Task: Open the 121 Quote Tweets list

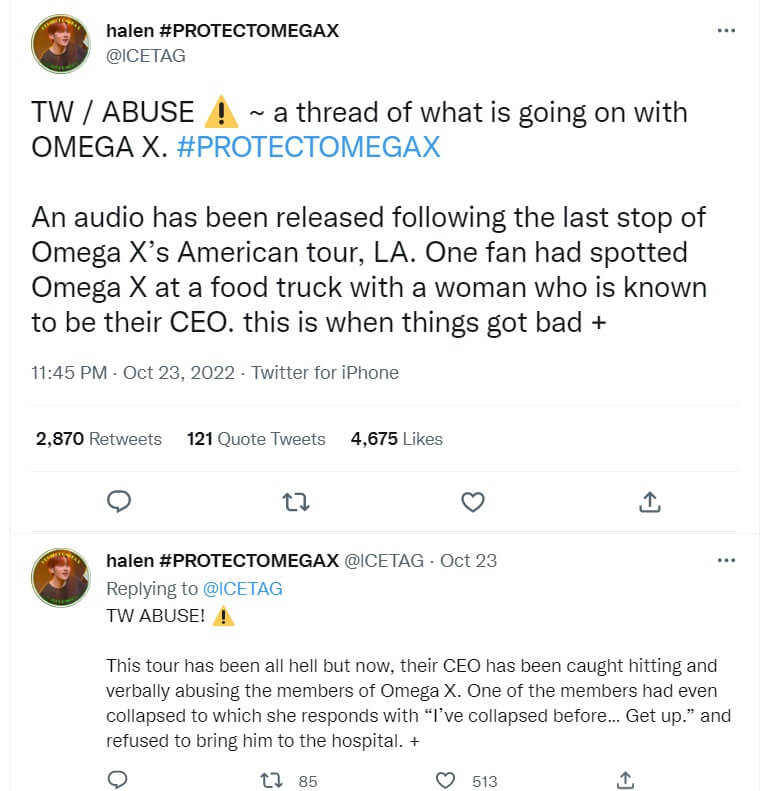Action: (x=256, y=438)
